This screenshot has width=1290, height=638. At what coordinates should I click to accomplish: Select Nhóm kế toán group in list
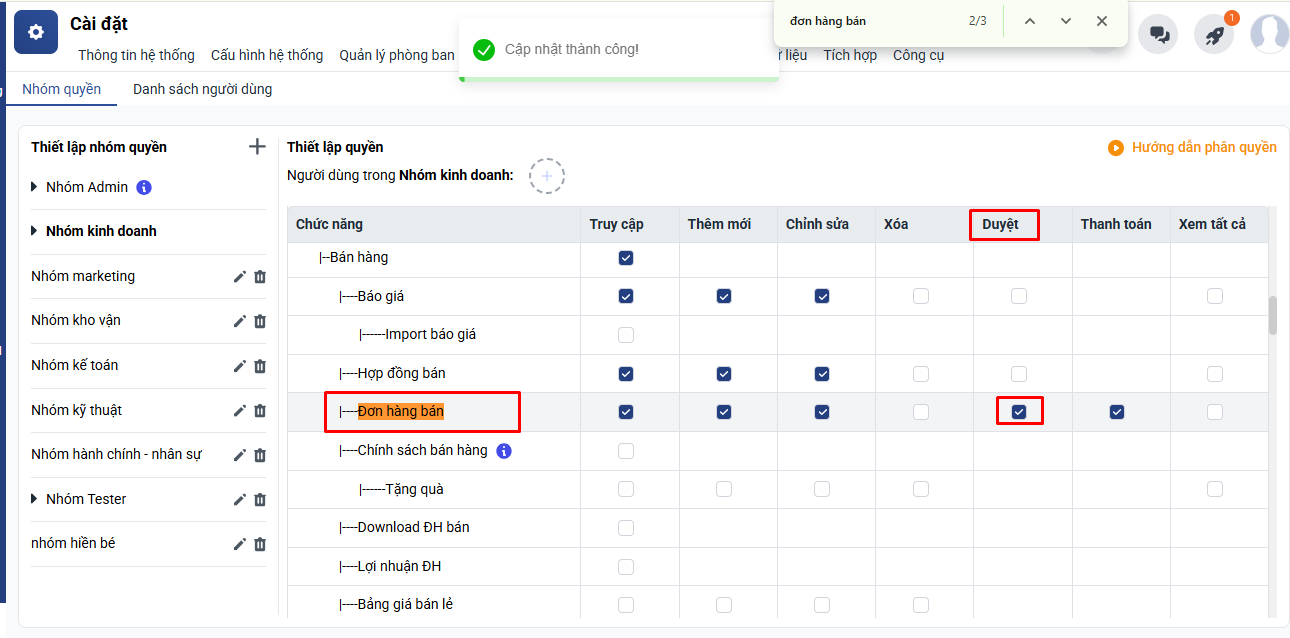(75, 365)
